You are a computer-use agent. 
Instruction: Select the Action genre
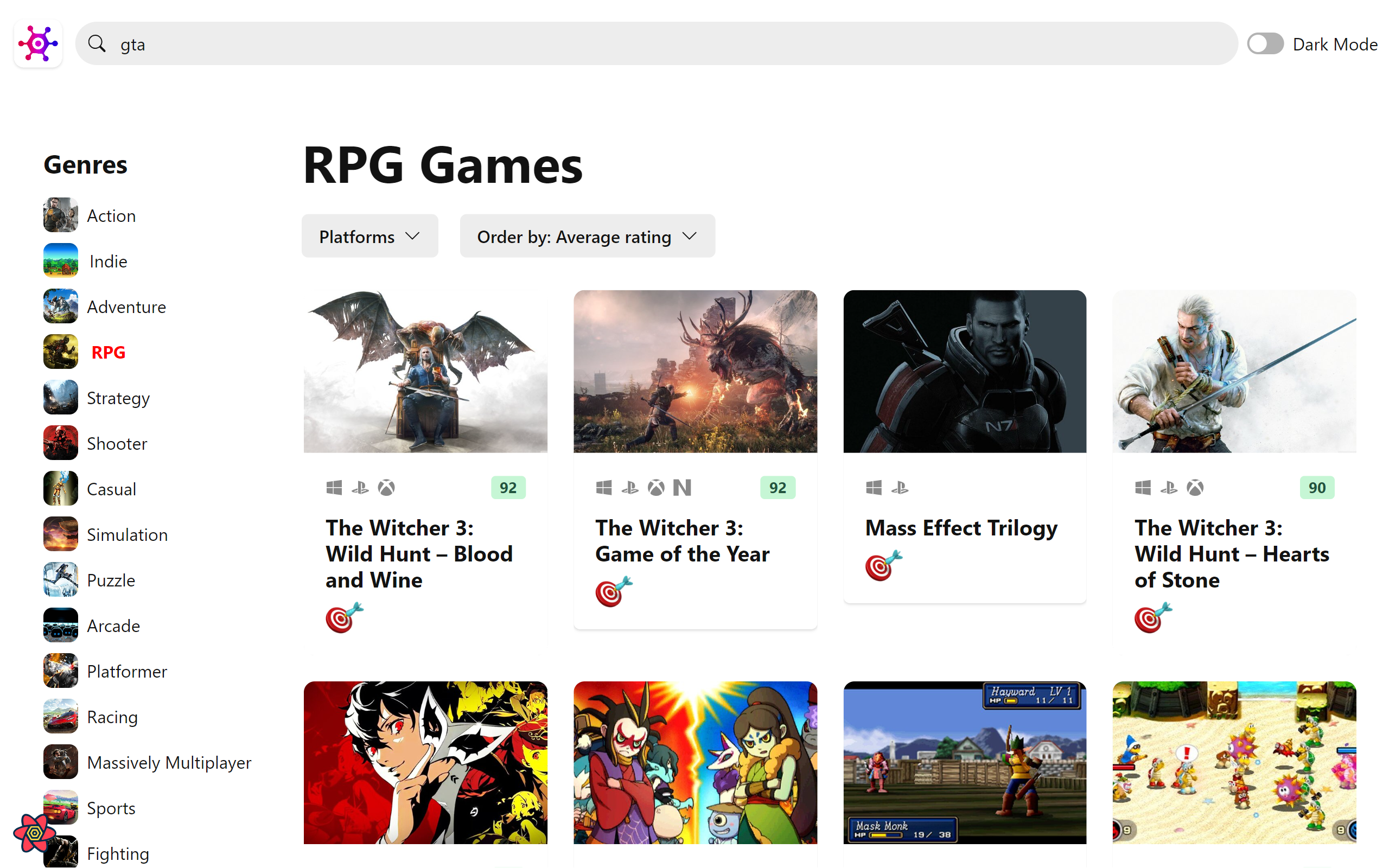111,216
